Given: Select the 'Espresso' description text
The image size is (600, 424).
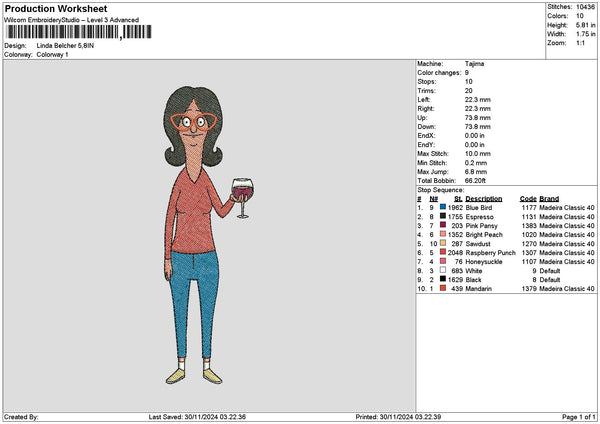Looking at the screenshot, I should click(479, 217).
